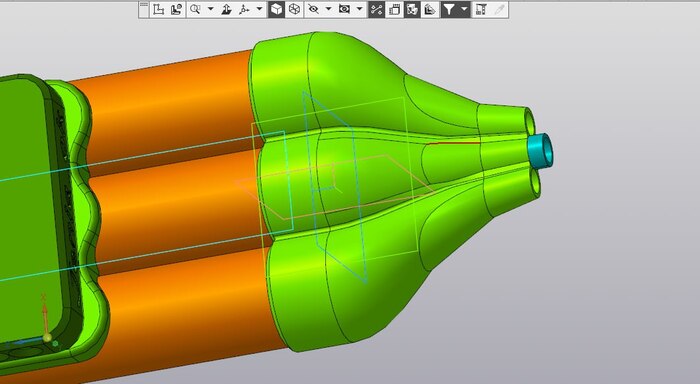Expand the view orientation dropdown arrow
This screenshot has width=700, height=384.
pos(259,9)
